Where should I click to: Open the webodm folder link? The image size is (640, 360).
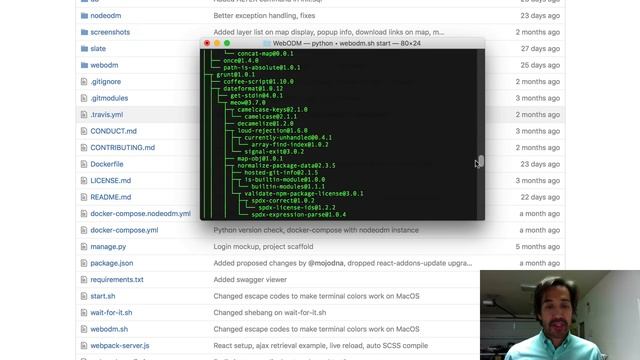pyautogui.click(x=104, y=65)
